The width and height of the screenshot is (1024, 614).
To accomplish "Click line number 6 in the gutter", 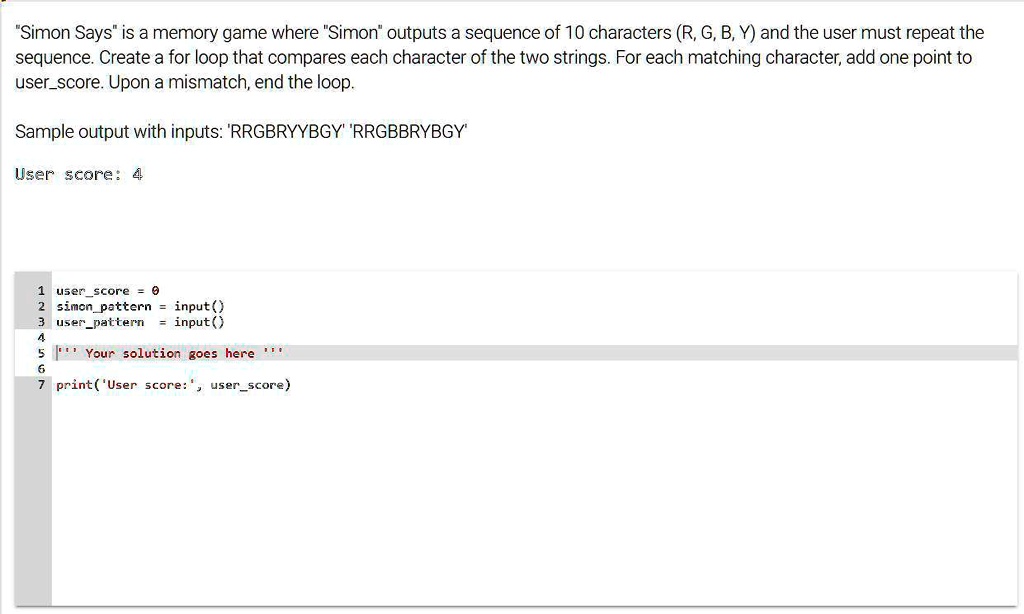I will point(41,368).
